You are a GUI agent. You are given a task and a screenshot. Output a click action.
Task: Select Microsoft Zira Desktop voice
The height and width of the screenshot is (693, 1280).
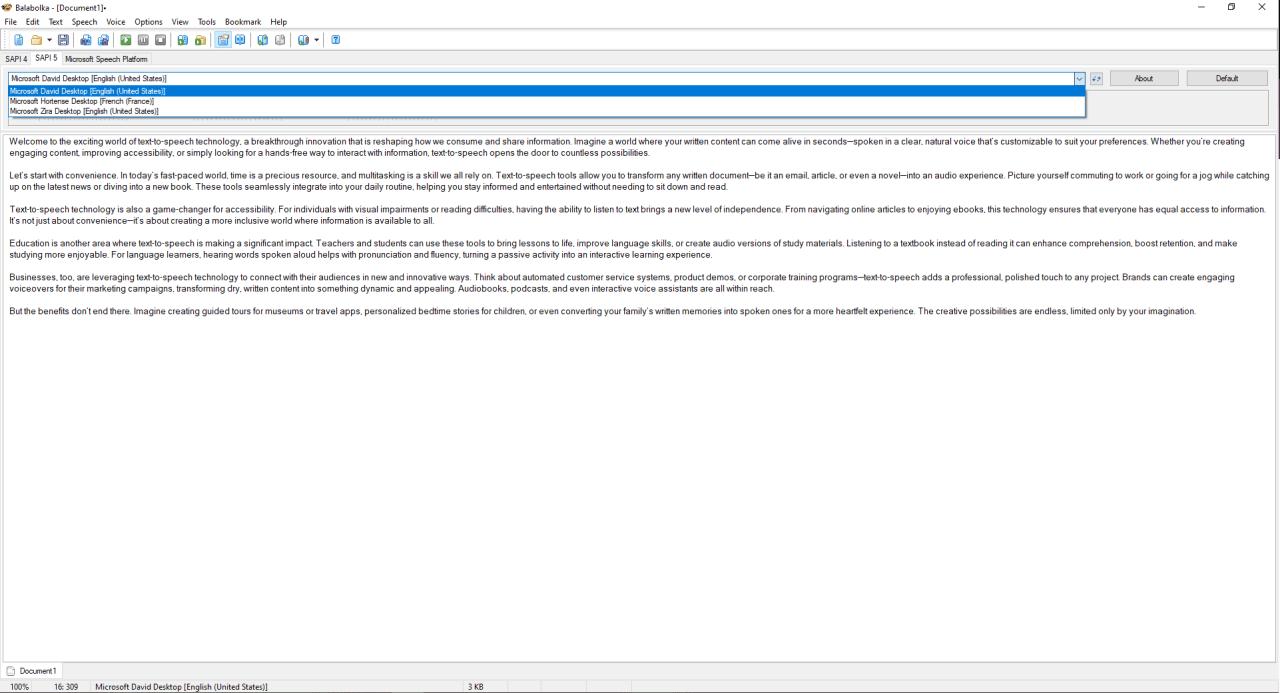tap(547, 111)
